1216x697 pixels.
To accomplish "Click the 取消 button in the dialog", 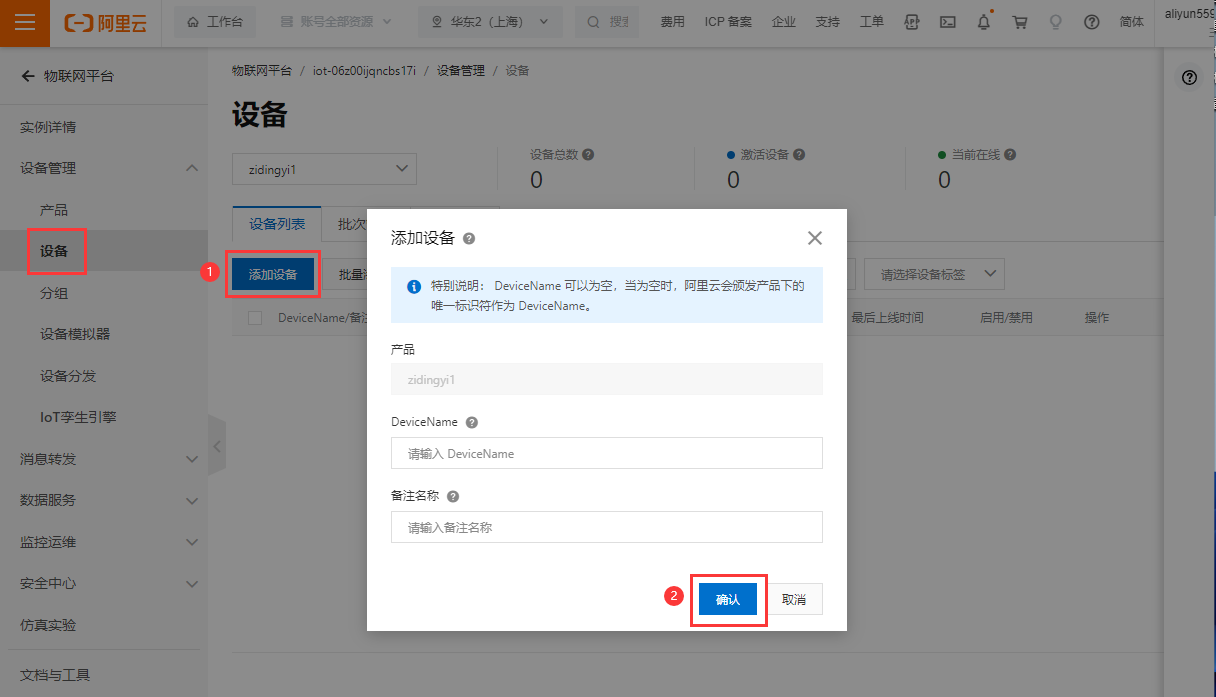I will (x=794, y=600).
